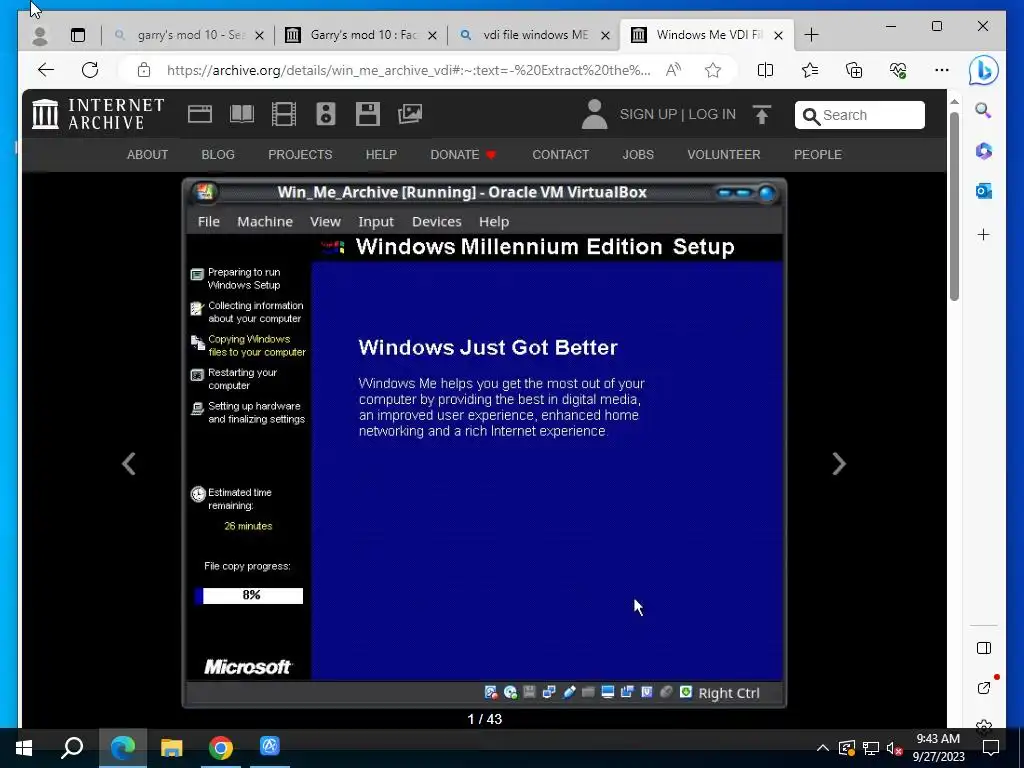Open the Outlook icon in the Edge sidebar
Viewport: 1024px width, 768px height.
tap(984, 191)
